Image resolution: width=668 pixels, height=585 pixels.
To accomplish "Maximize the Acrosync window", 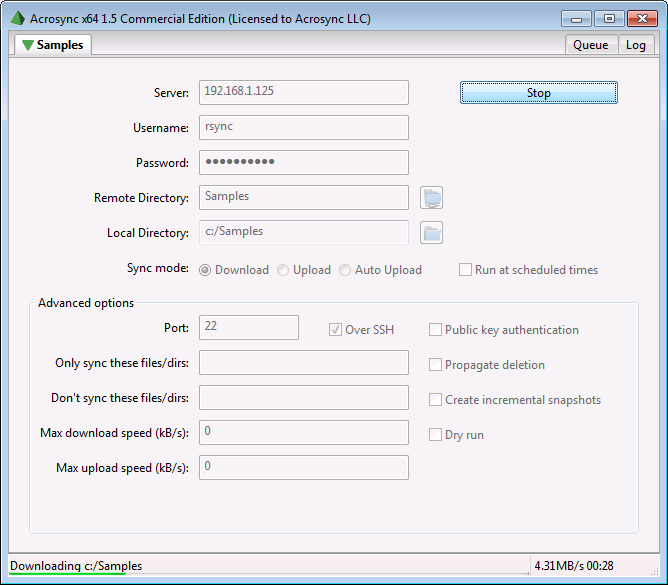I will [x=609, y=19].
